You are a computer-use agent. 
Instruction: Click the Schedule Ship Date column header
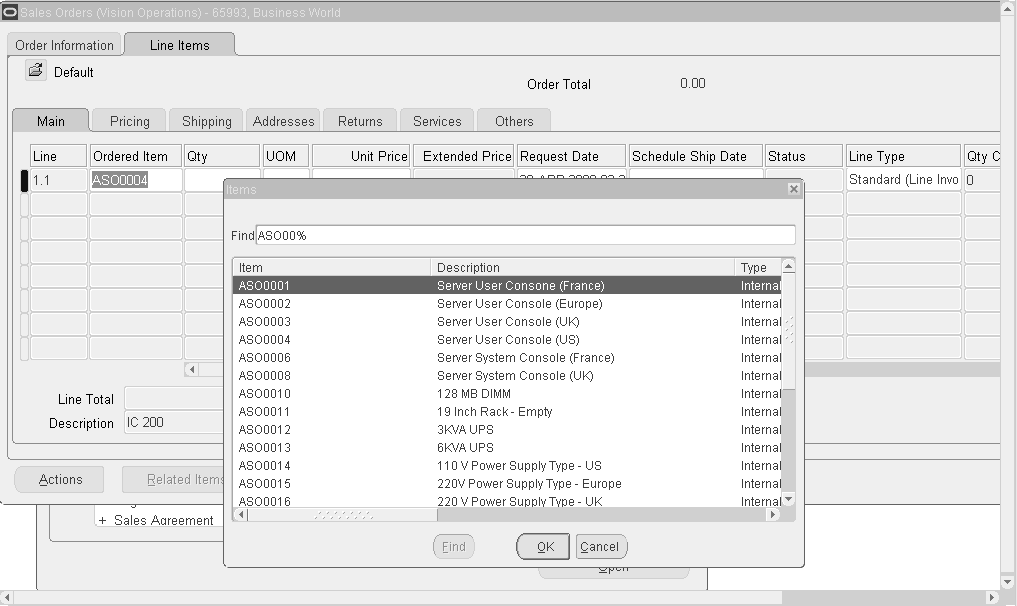click(695, 156)
